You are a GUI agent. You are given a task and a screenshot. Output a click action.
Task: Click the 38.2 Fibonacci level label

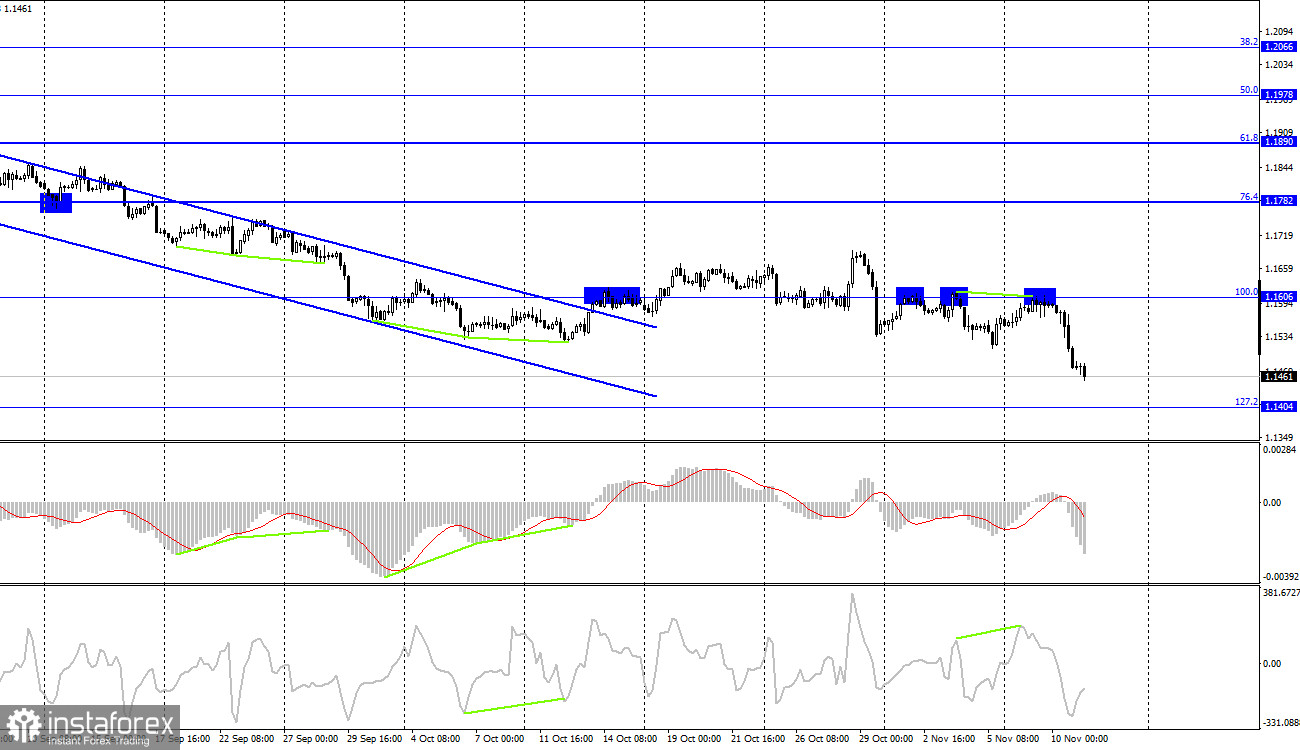click(1248, 42)
